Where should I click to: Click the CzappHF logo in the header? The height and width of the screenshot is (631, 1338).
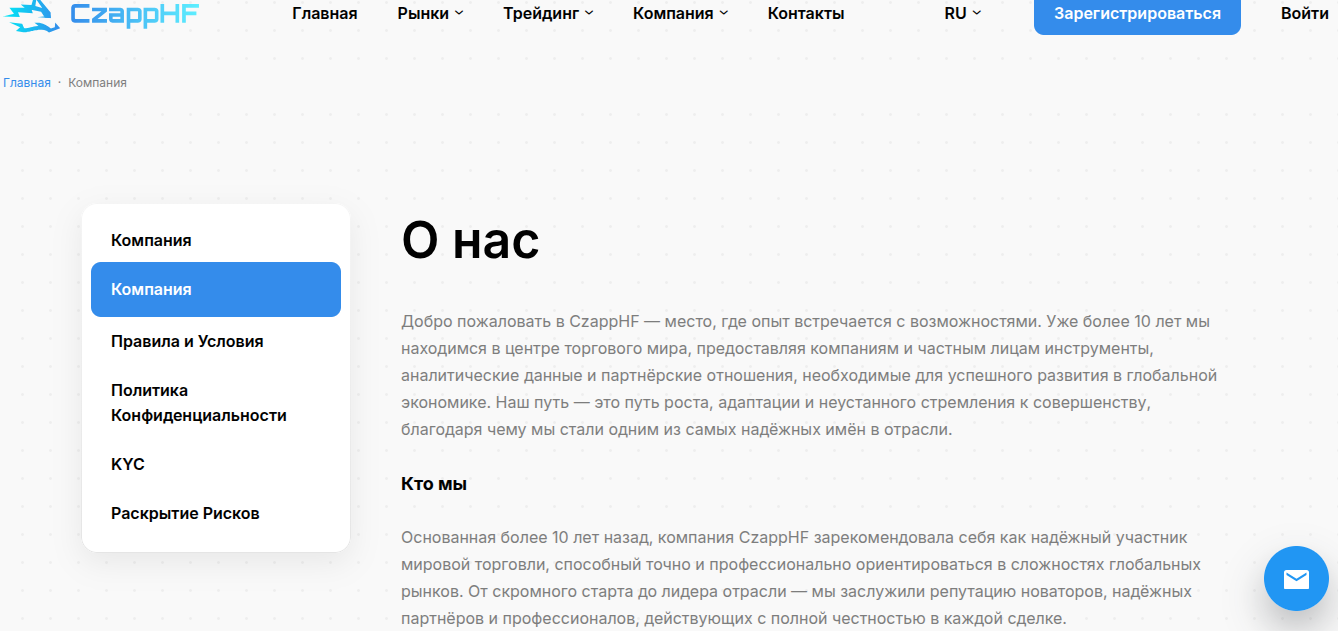click(100, 13)
